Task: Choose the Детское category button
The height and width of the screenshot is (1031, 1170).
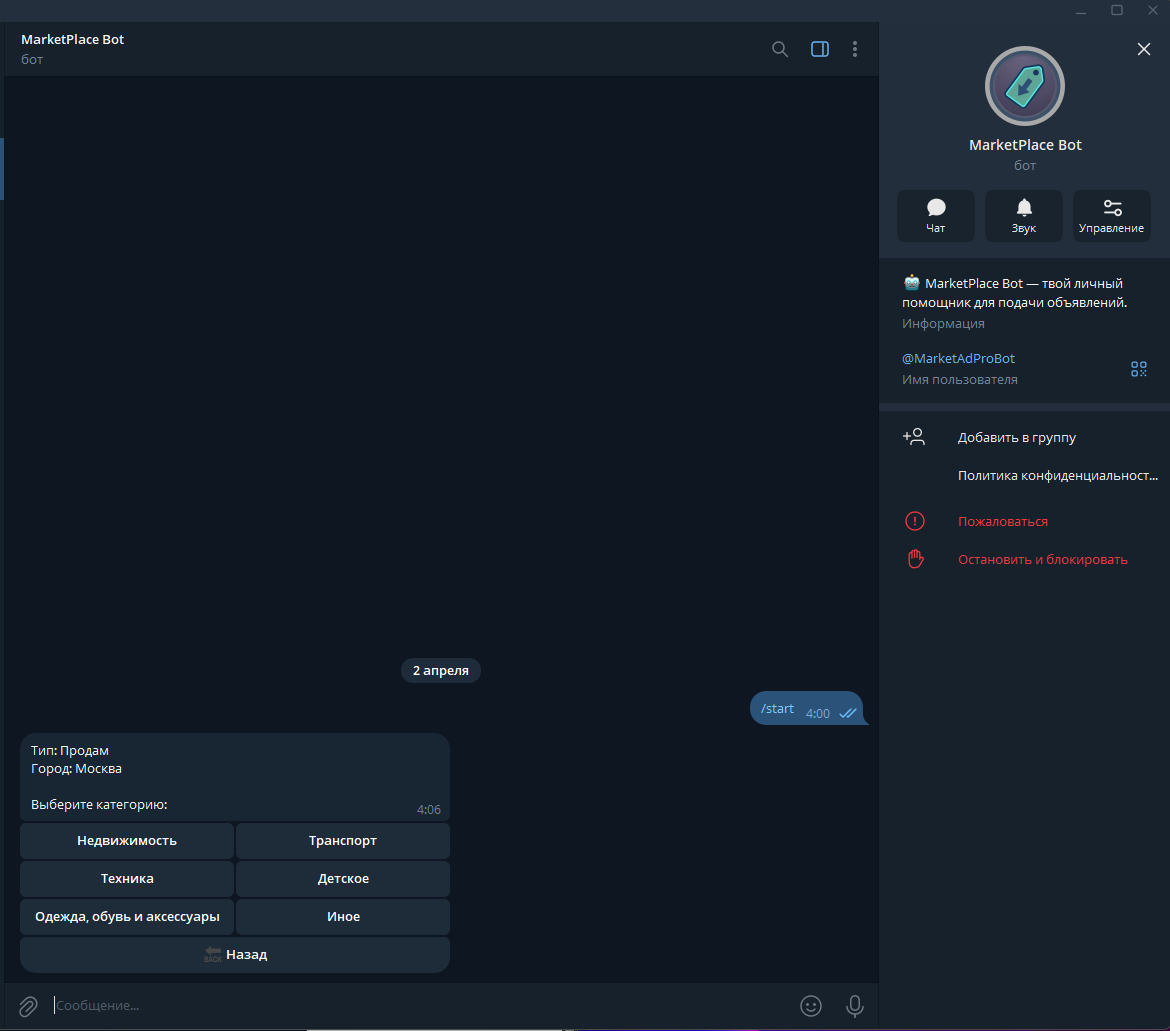Action: (342, 879)
